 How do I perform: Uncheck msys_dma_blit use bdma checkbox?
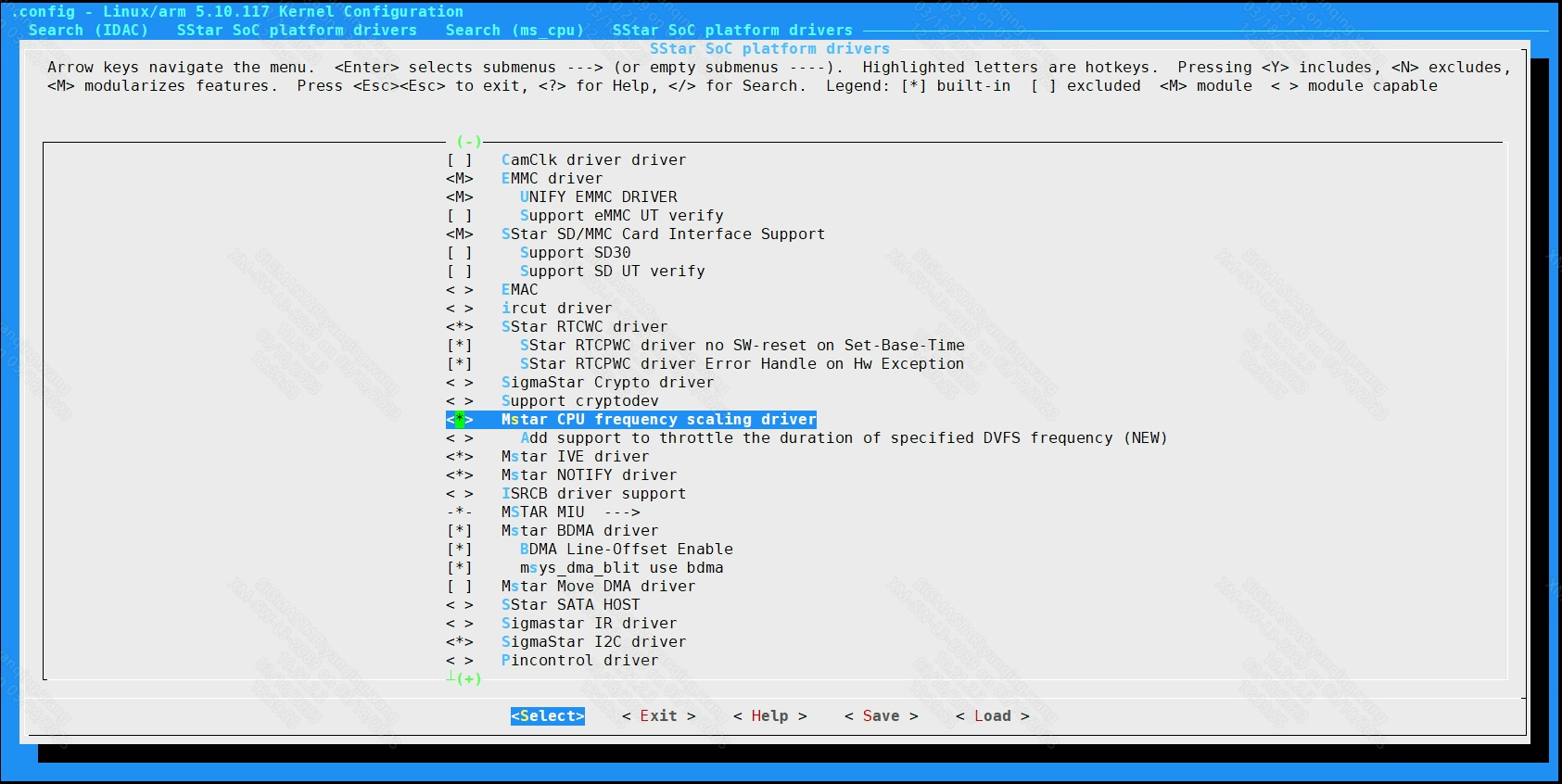(x=460, y=567)
